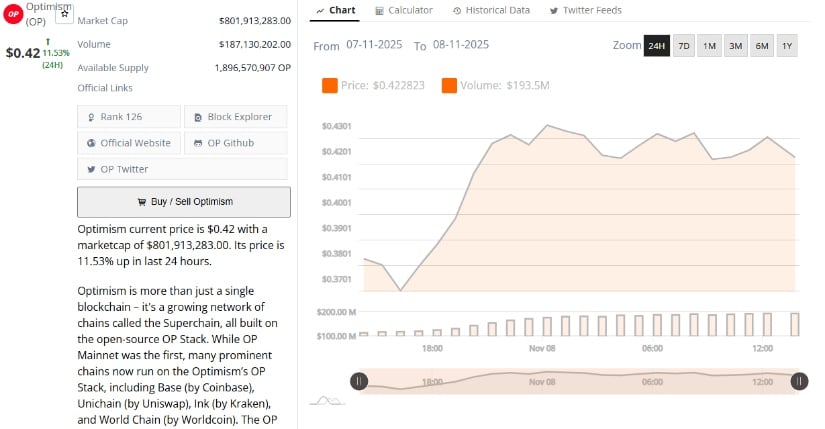Visit the Official Website link
This screenshot has width=825, height=429.
(x=129, y=143)
